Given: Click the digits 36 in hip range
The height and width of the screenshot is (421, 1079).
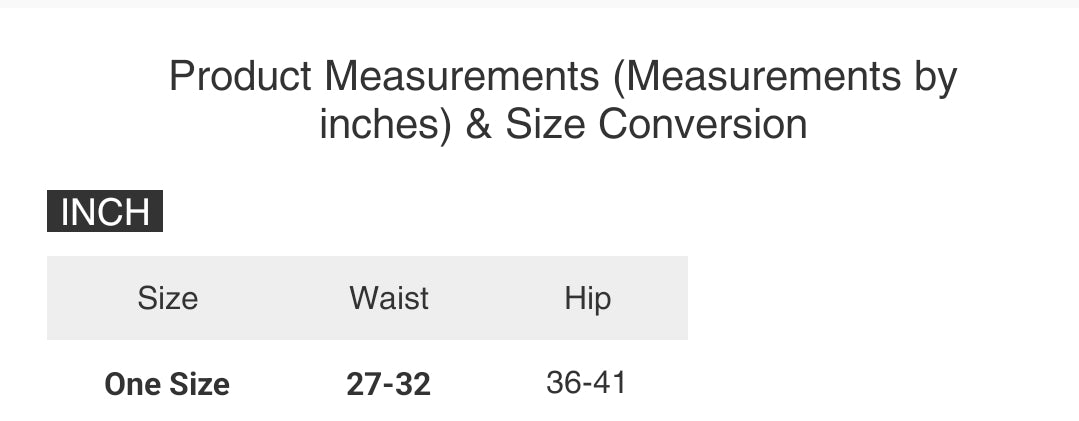Looking at the screenshot, I should (x=563, y=382).
